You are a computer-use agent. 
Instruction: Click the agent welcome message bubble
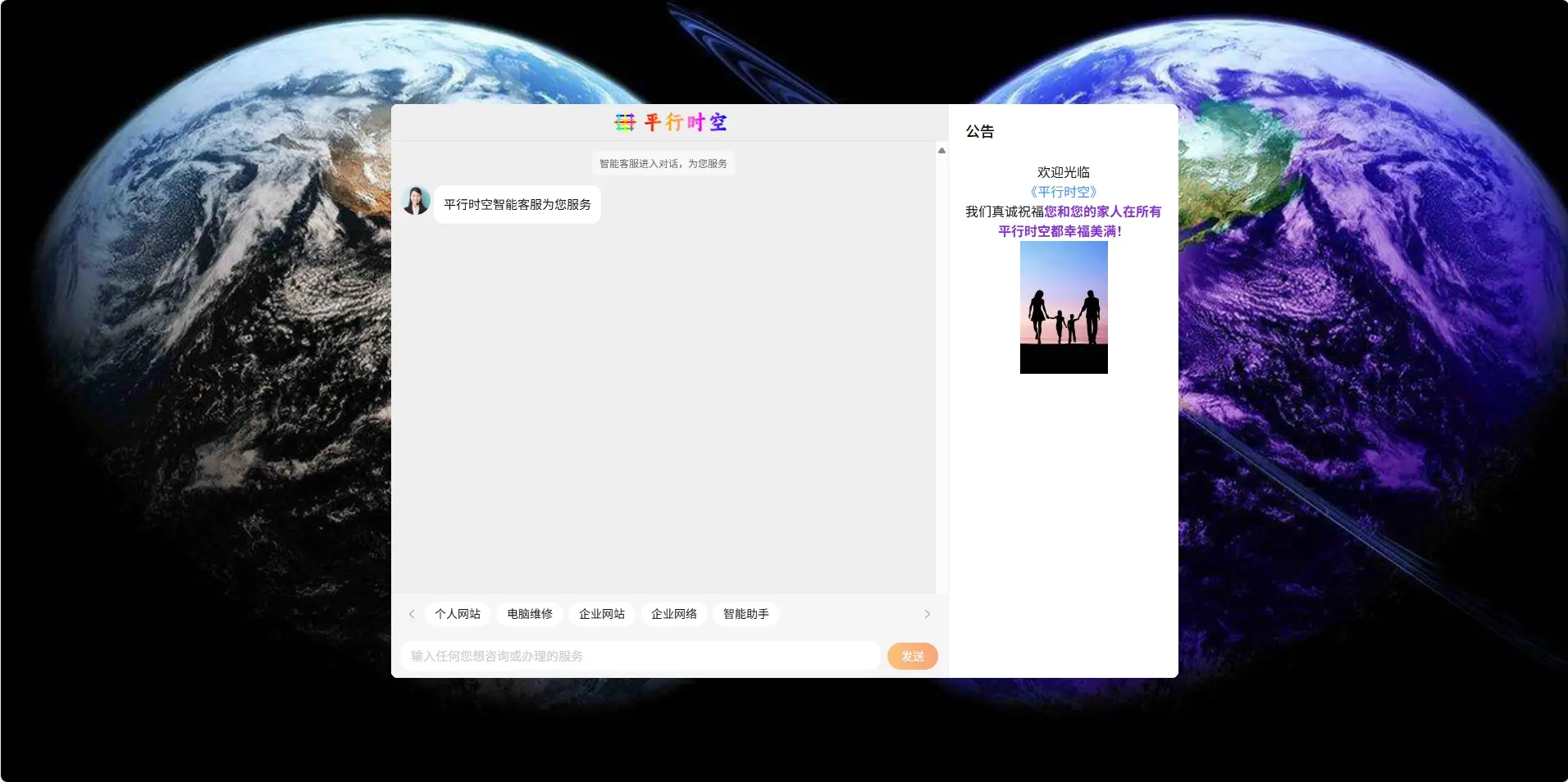click(x=516, y=203)
